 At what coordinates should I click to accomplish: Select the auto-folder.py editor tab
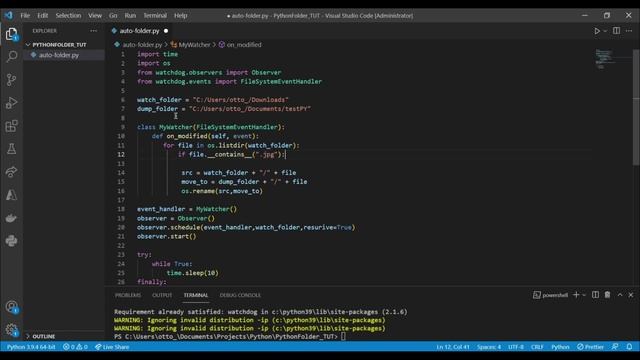pos(140,31)
